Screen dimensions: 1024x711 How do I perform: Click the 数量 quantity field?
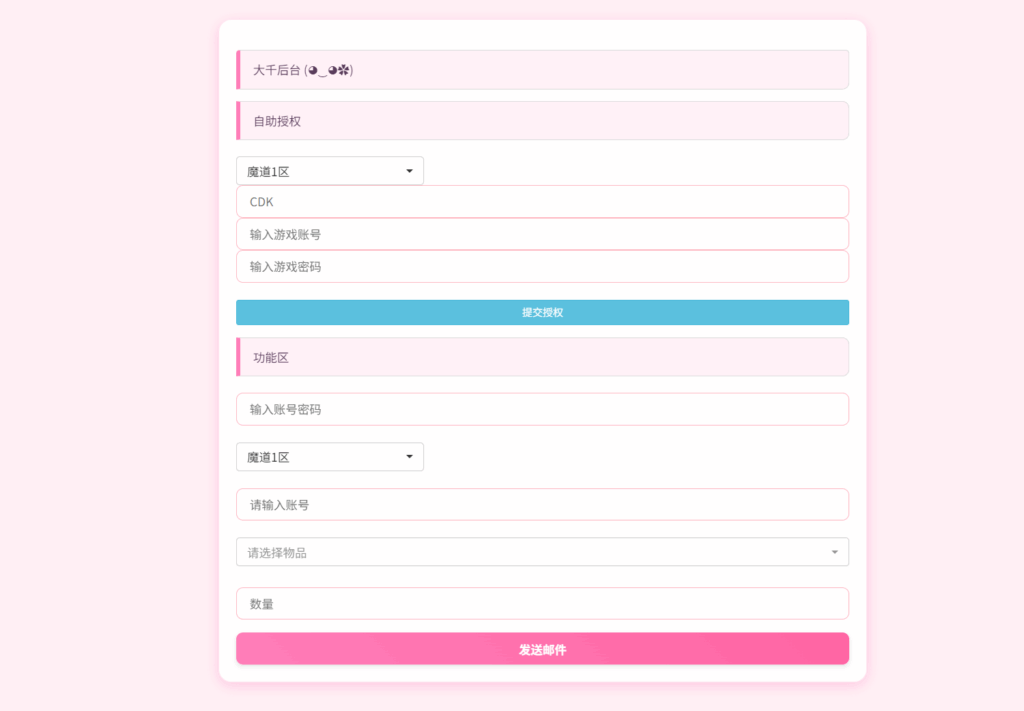coord(542,603)
